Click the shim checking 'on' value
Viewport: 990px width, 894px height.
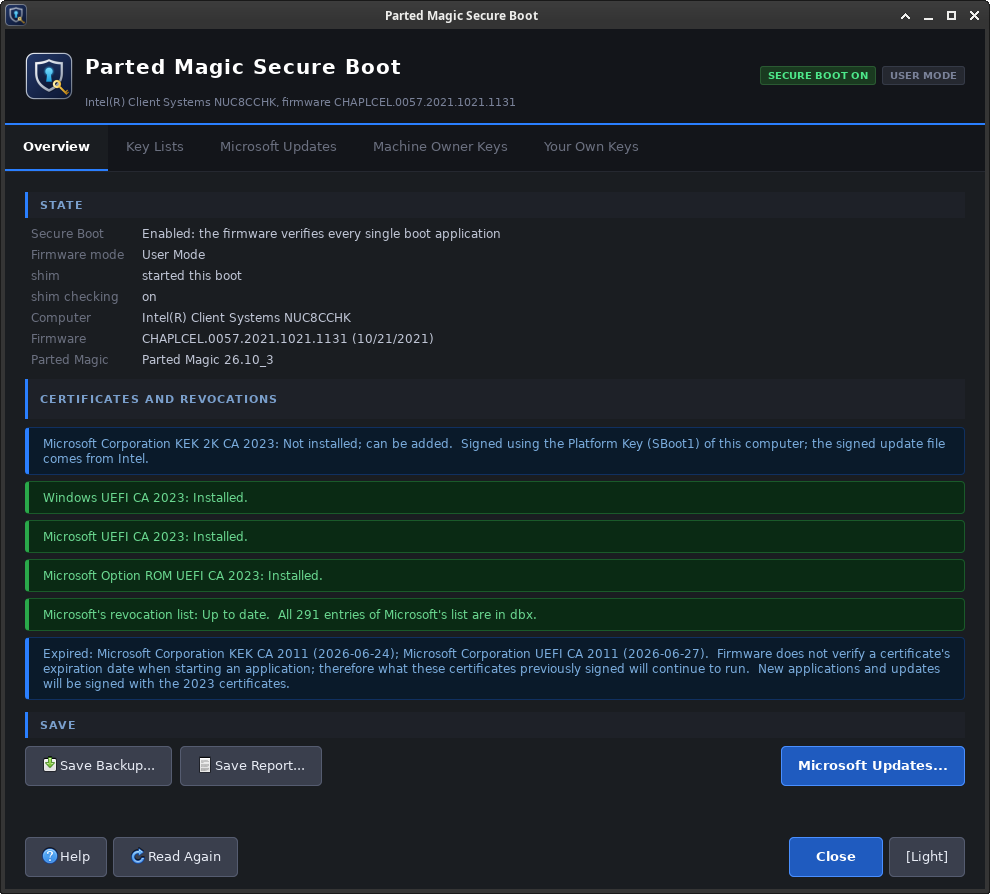coord(149,297)
